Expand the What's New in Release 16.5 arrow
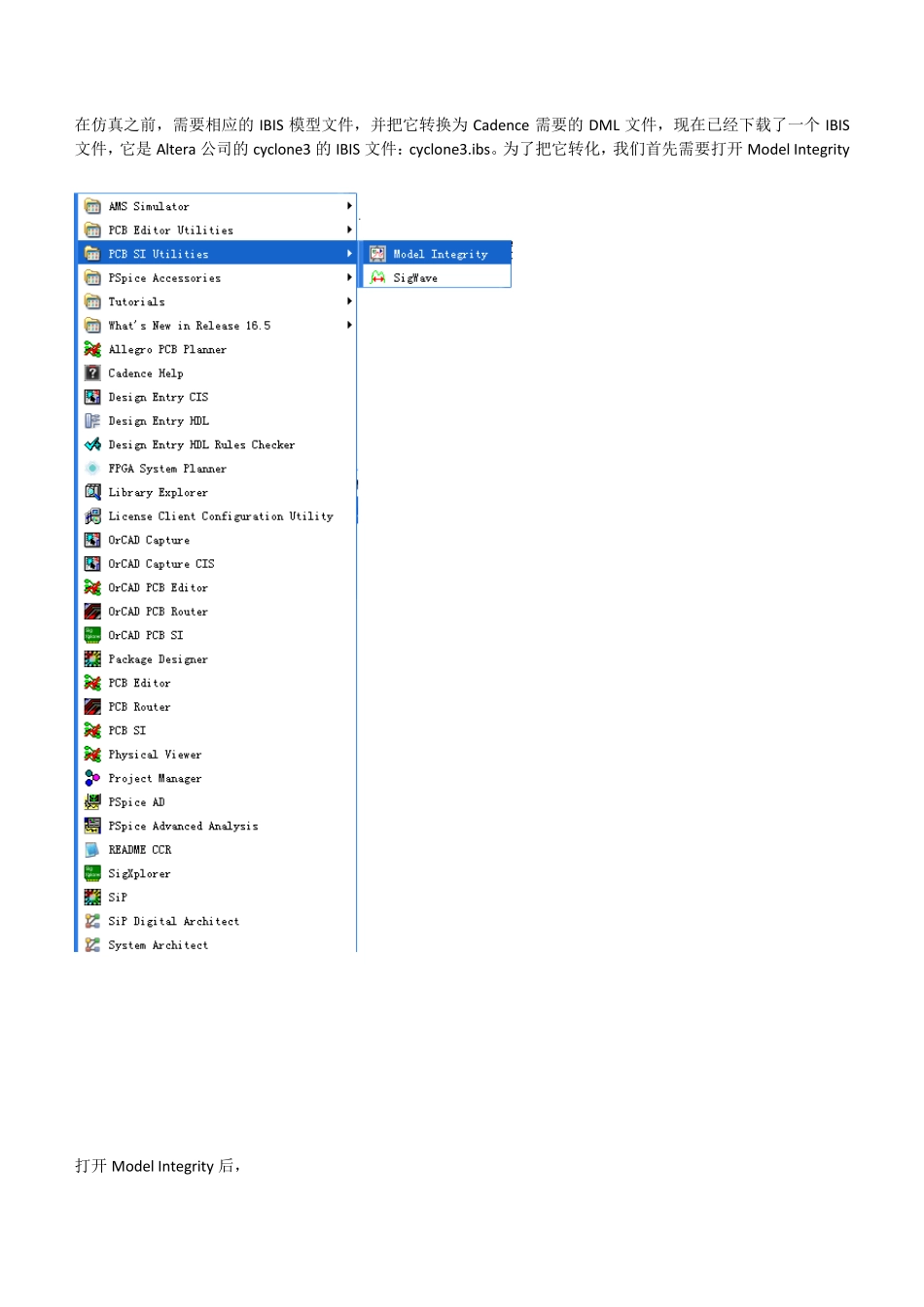 tap(349, 326)
